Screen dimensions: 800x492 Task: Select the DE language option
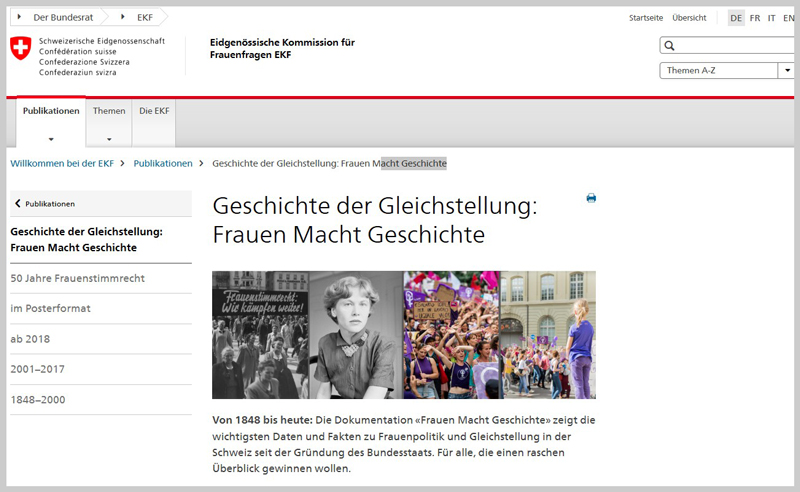(736, 18)
